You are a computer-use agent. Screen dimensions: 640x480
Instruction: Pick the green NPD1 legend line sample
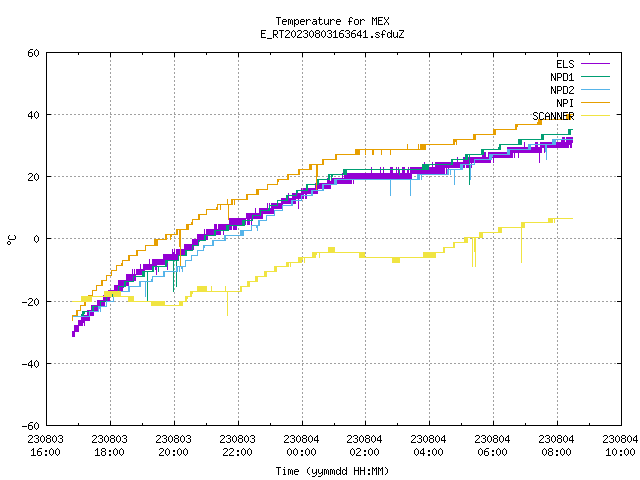(595, 76)
